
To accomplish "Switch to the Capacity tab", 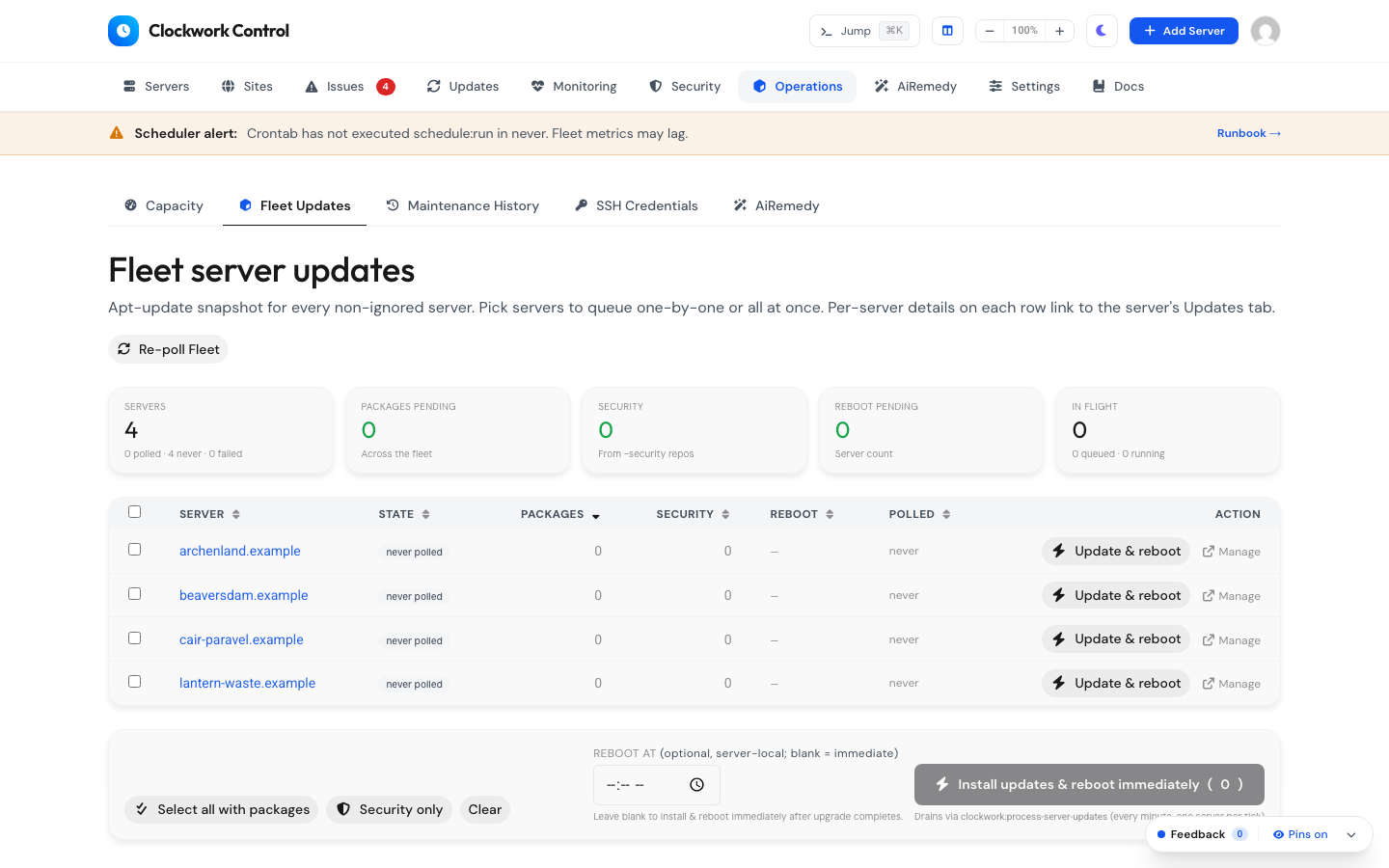I will click(164, 205).
